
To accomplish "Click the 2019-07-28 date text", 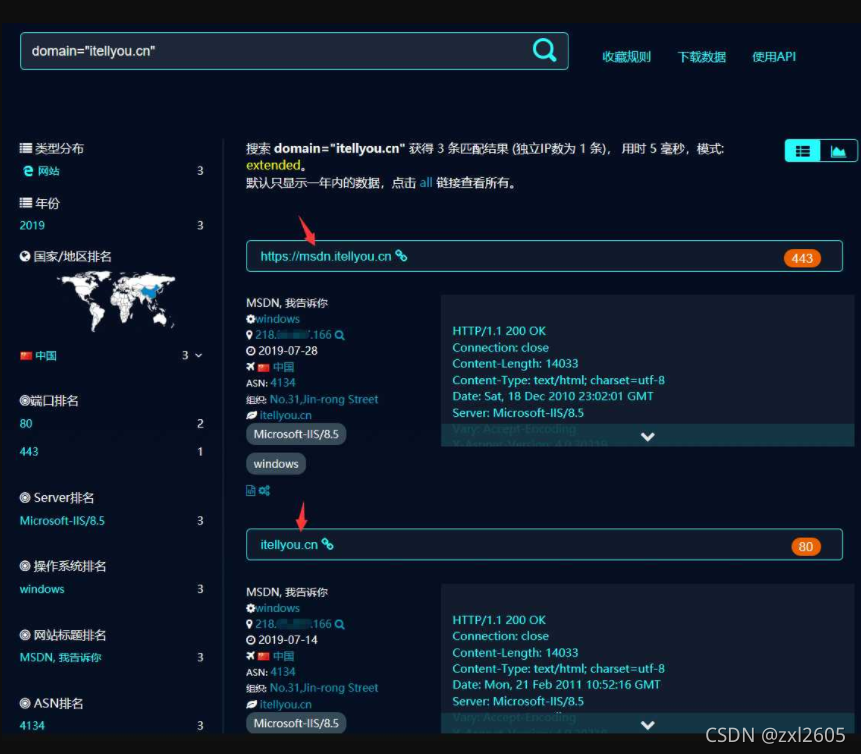I will [x=288, y=350].
